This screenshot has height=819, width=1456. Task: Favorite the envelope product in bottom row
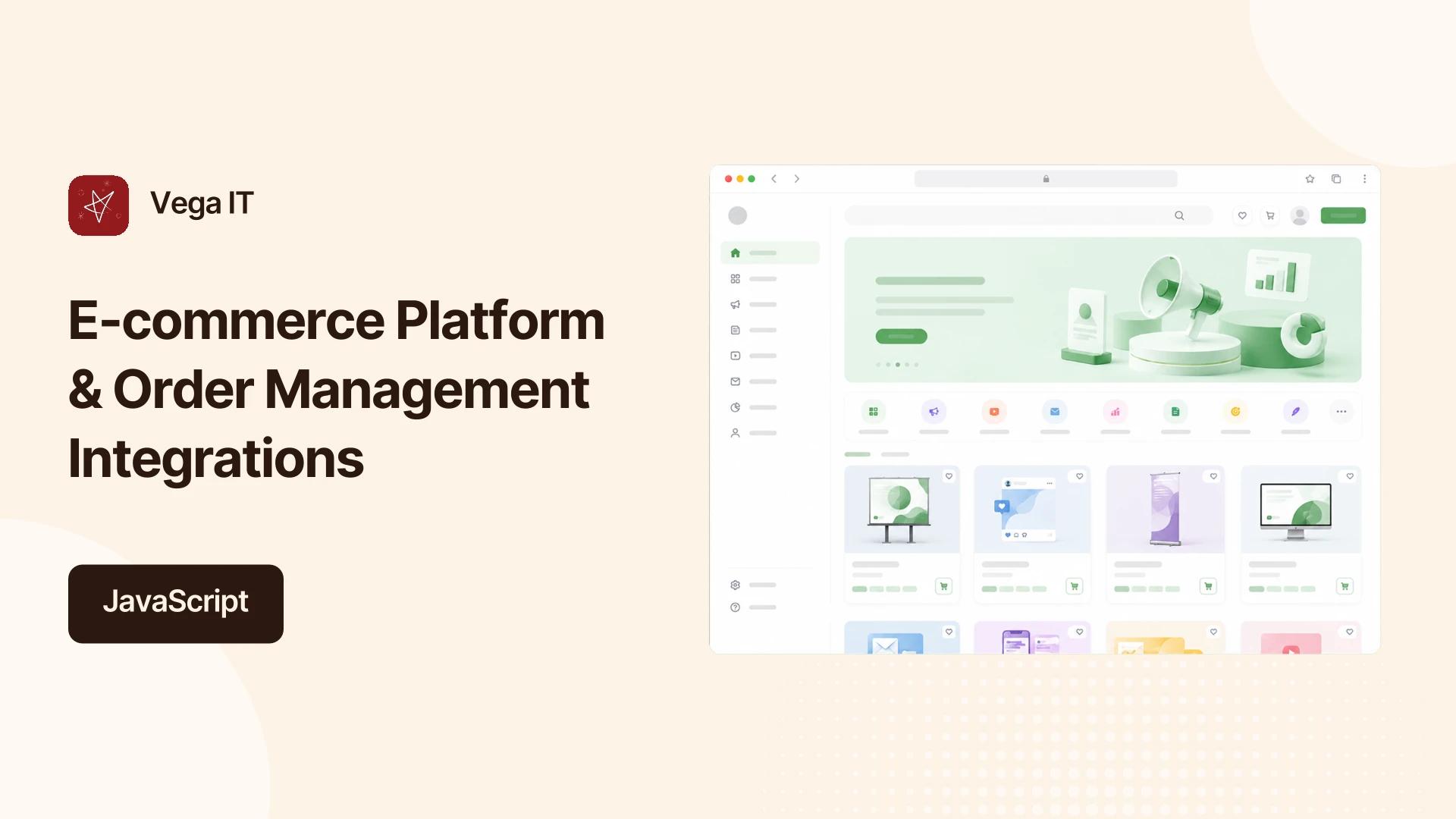[949, 632]
